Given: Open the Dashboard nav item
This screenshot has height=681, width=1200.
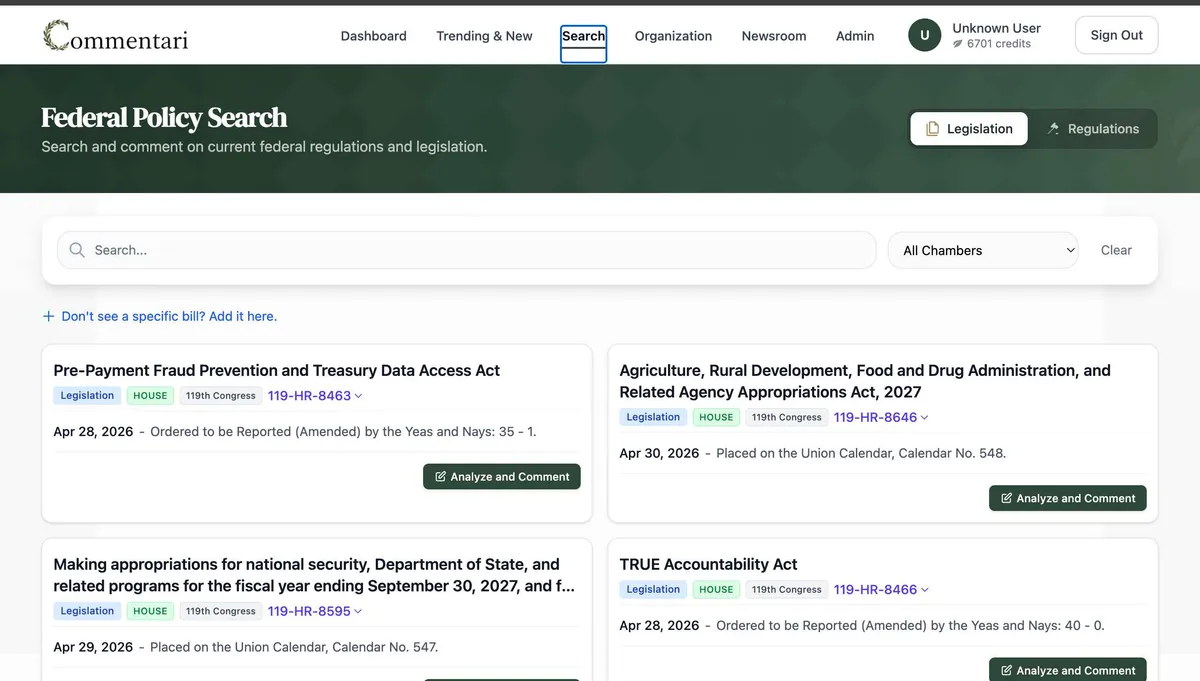Looking at the screenshot, I should coord(374,36).
